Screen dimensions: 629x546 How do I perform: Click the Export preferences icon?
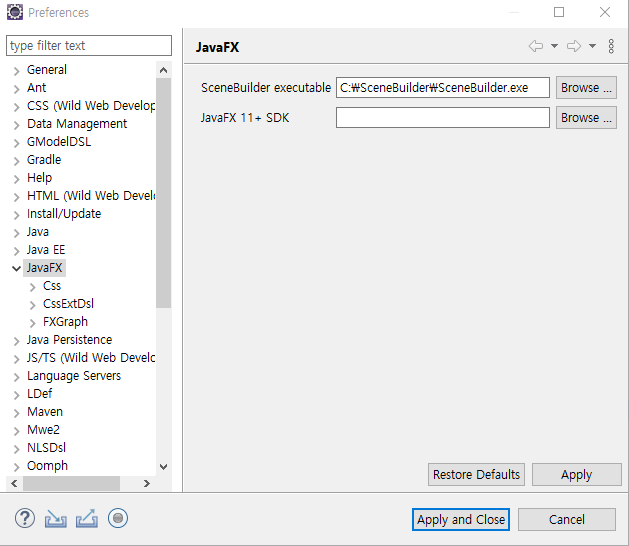pos(87,518)
